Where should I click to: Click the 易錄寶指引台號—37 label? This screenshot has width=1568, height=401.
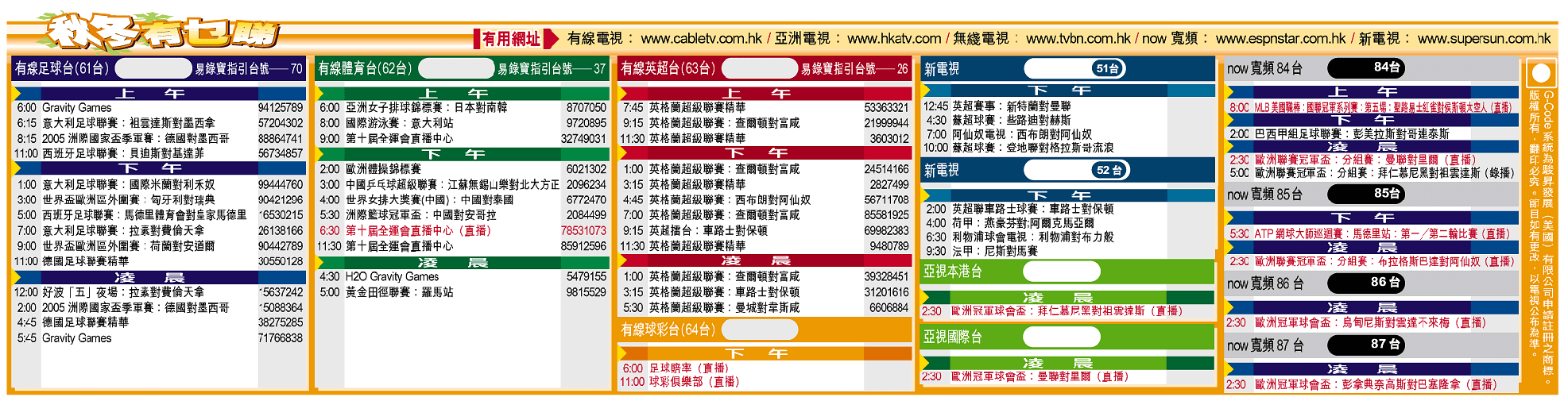tap(552, 69)
